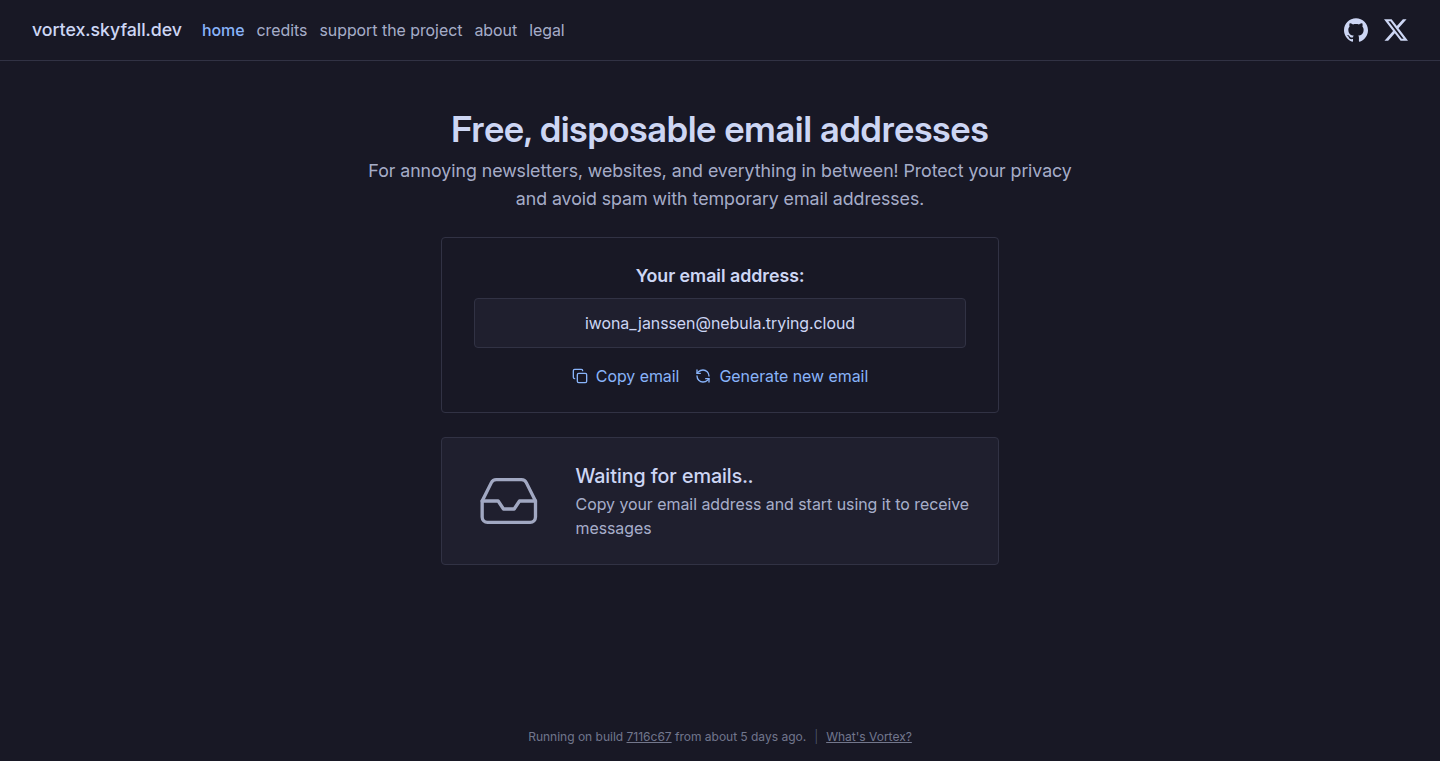This screenshot has width=1440, height=761.
Task: Click the inbox tray icon
Action: tap(509, 501)
